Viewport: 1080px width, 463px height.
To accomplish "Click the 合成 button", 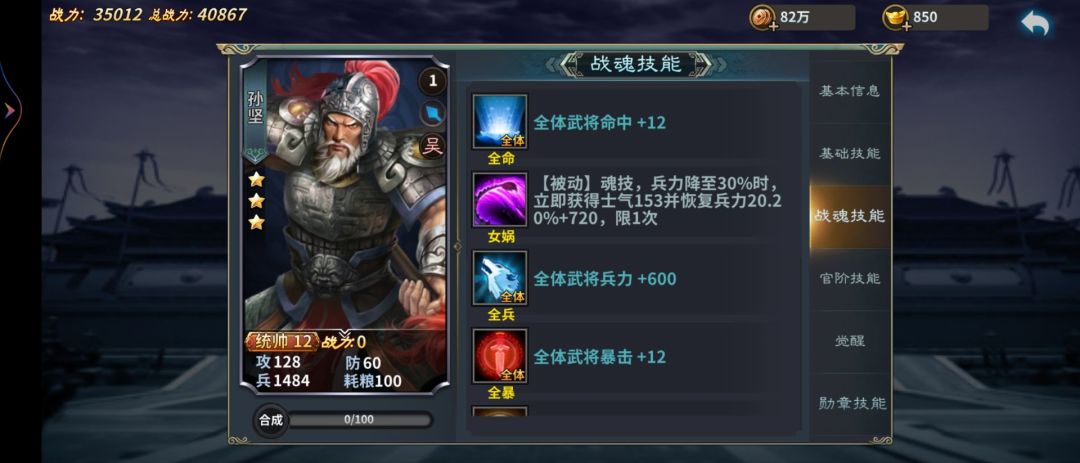I will tap(271, 420).
